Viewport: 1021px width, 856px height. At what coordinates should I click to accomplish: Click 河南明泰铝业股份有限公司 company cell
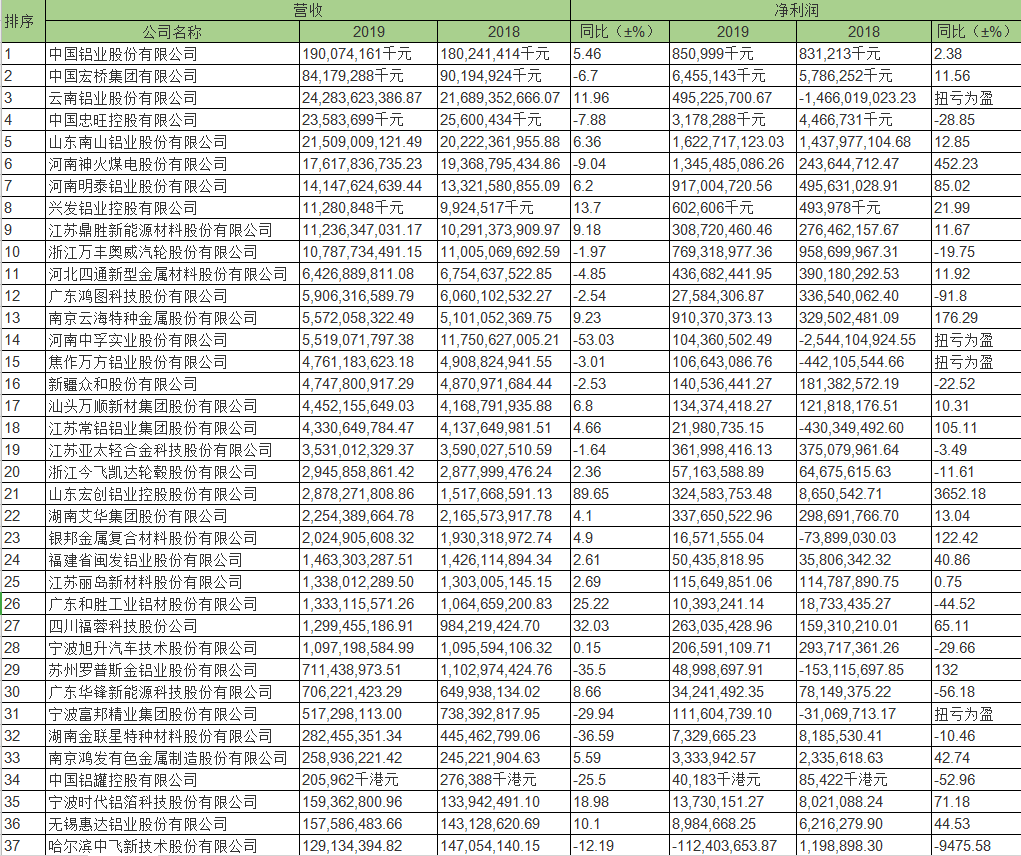coord(173,186)
